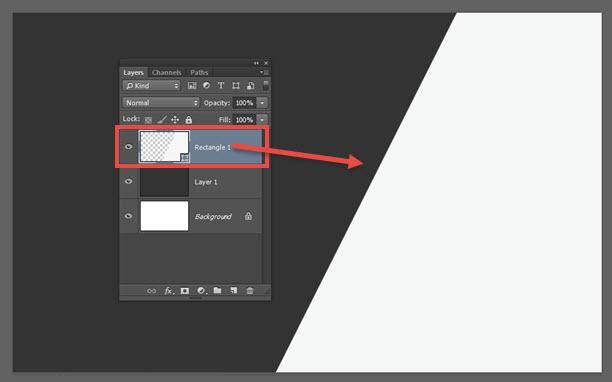Filter for pixel layers icon
The width and height of the screenshot is (612, 382).
click(x=192, y=85)
